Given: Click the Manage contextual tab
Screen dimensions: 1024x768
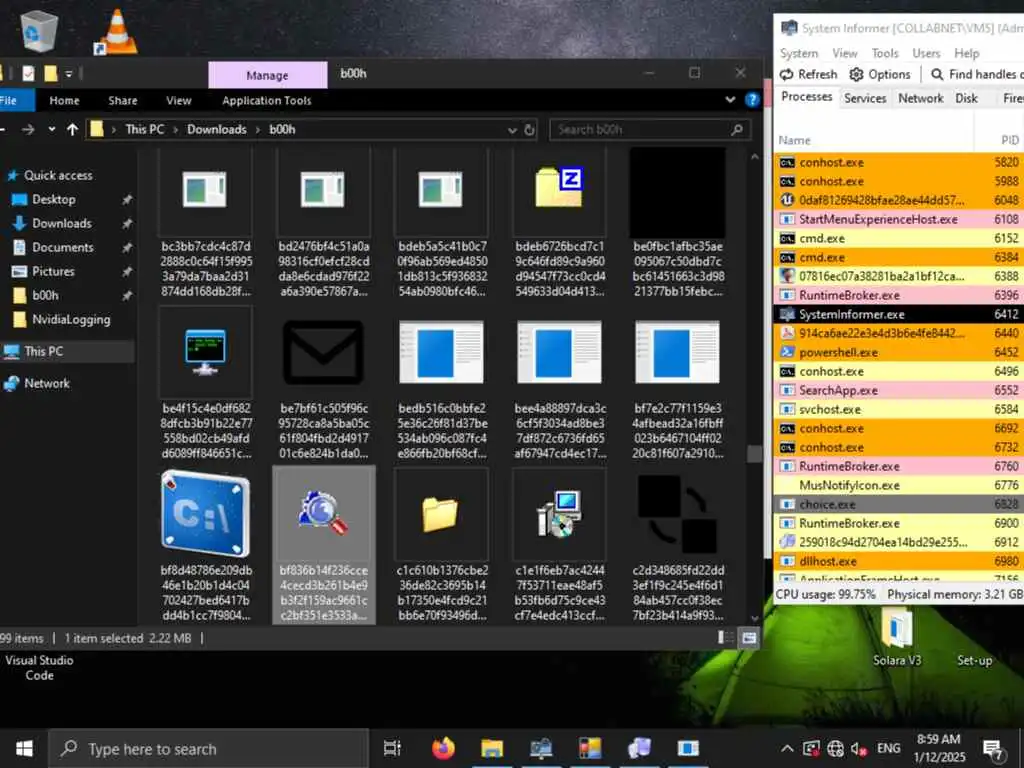Looking at the screenshot, I should pos(267,75).
